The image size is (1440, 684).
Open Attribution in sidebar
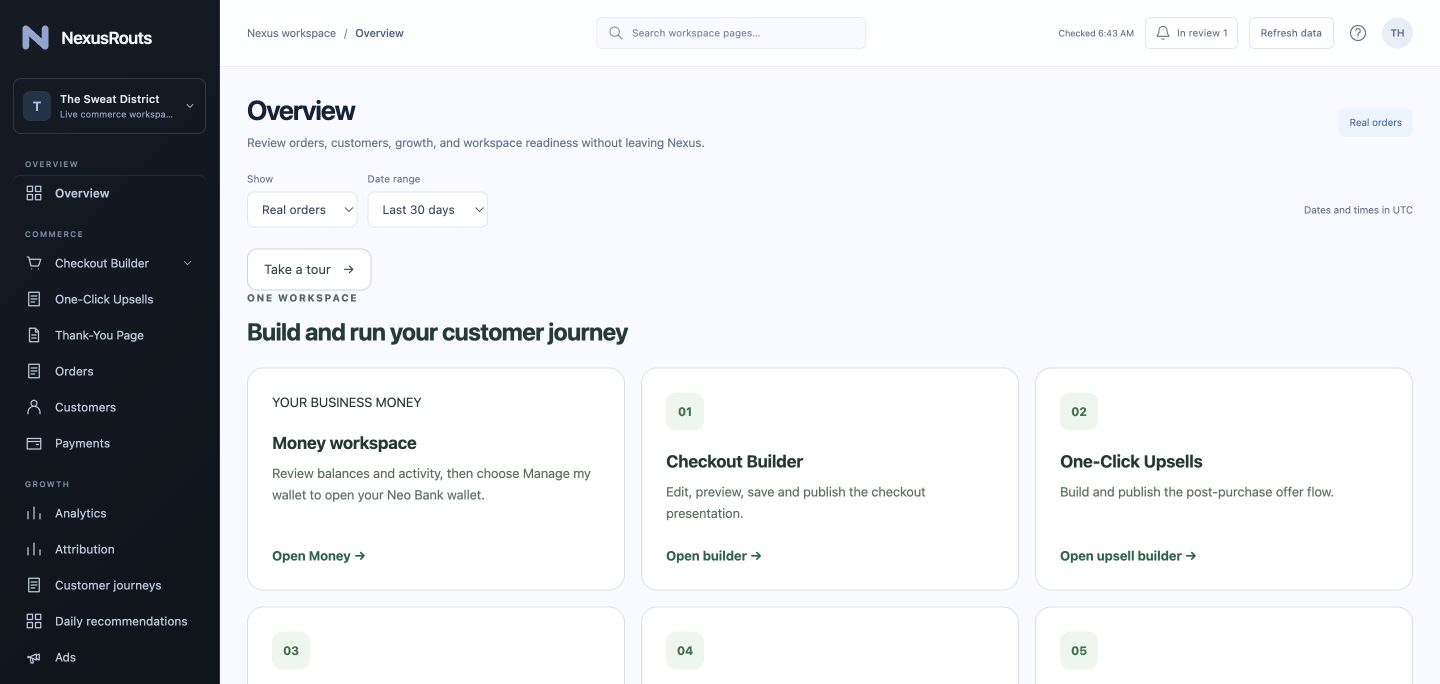click(x=109, y=549)
